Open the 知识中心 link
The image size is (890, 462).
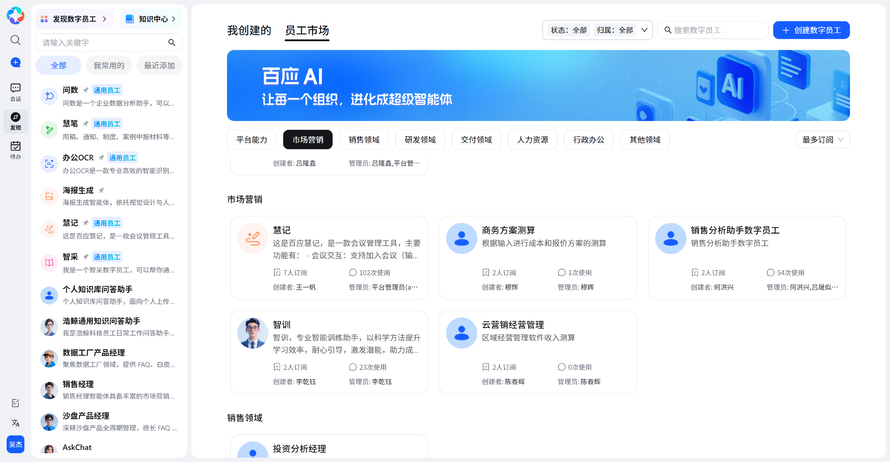[150, 19]
